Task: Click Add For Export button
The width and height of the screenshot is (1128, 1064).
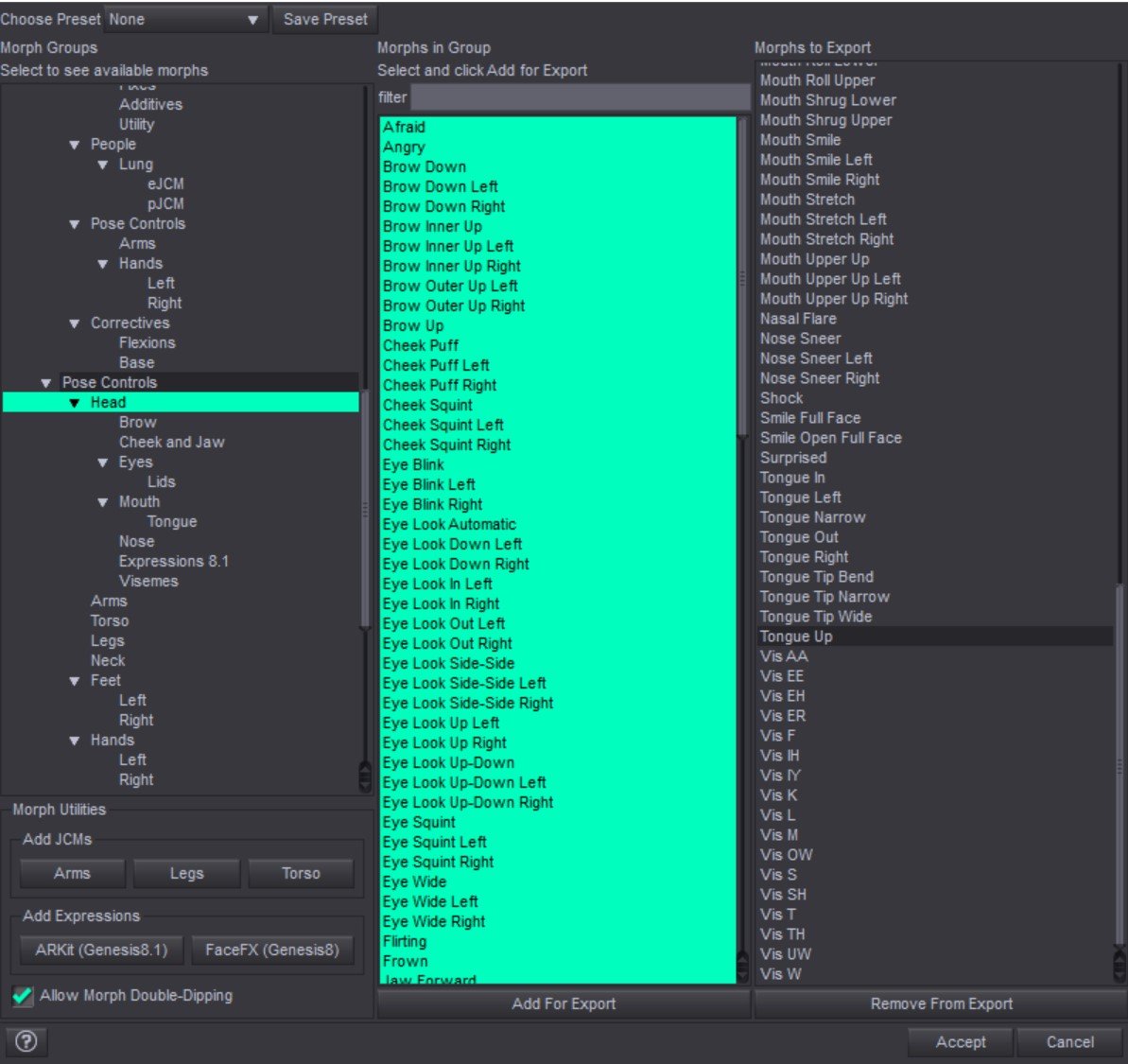Action: coord(564,1003)
